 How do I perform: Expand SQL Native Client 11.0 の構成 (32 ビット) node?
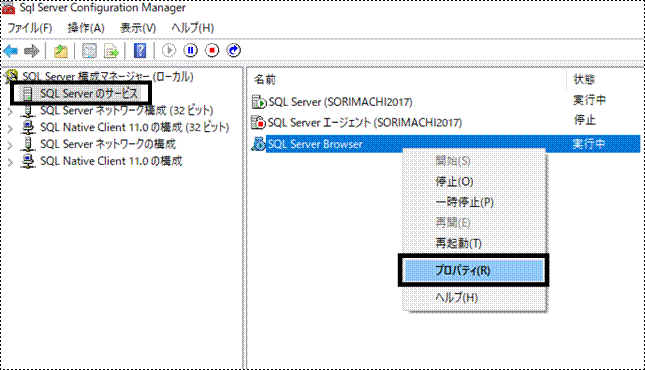pos(10,128)
